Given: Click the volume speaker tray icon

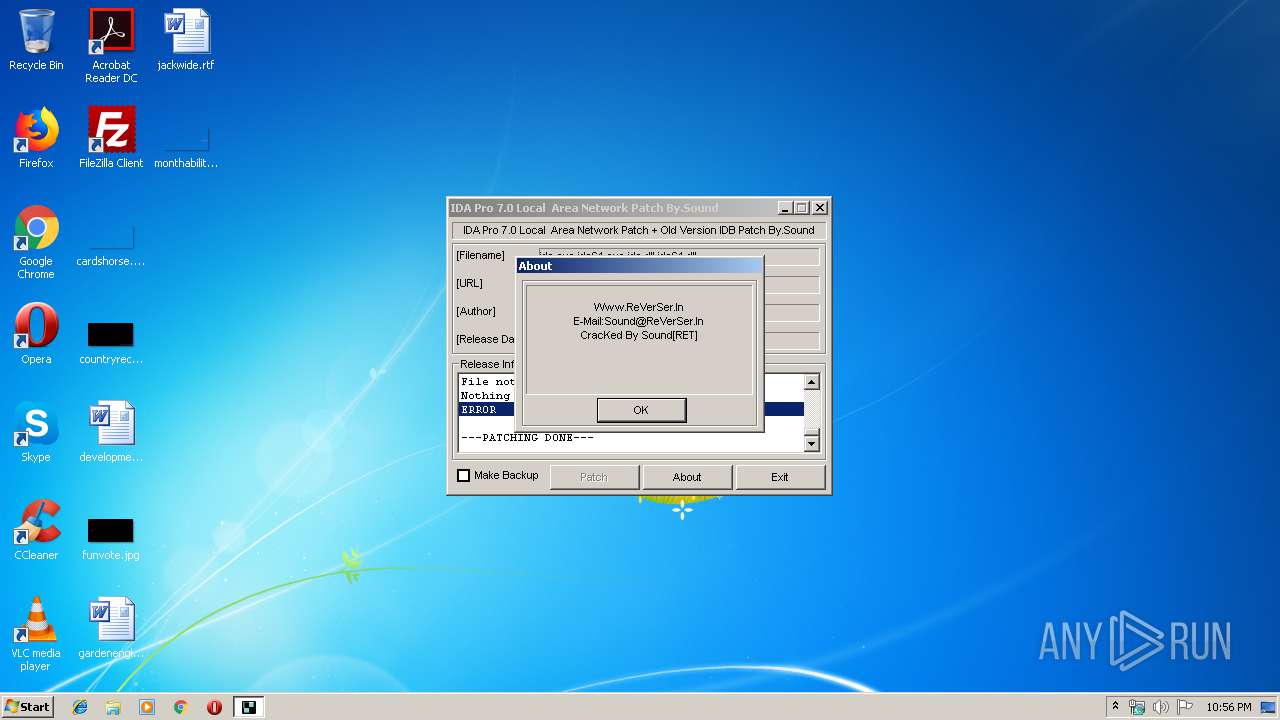Looking at the screenshot, I should [1160, 707].
